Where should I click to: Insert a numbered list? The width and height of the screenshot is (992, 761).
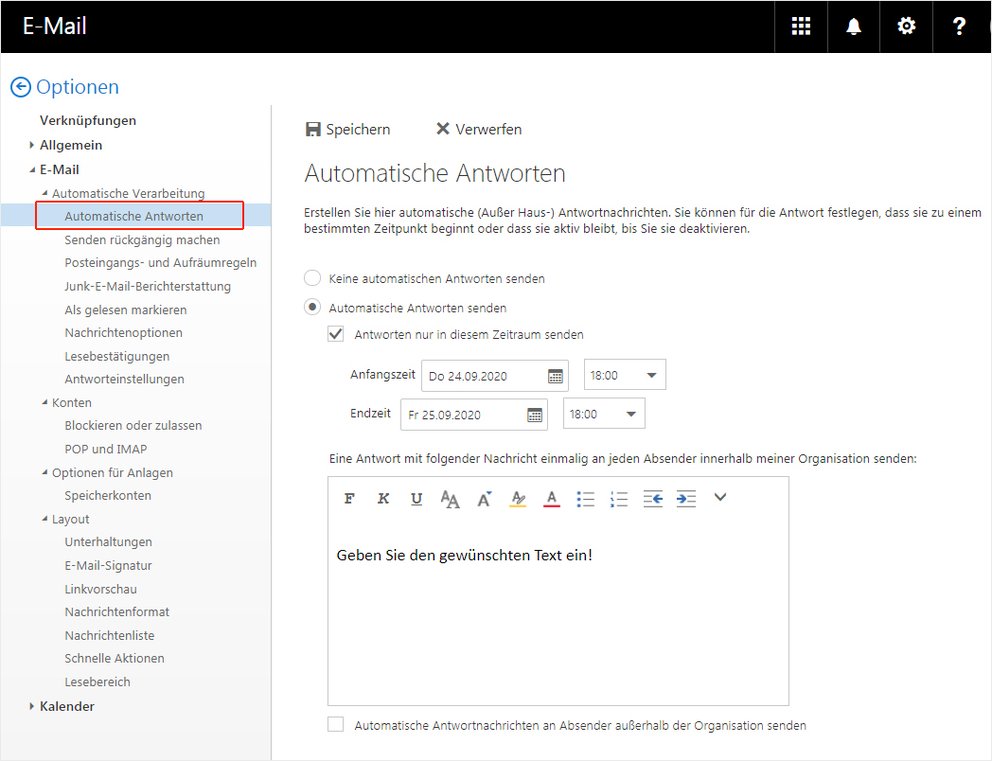pos(619,498)
